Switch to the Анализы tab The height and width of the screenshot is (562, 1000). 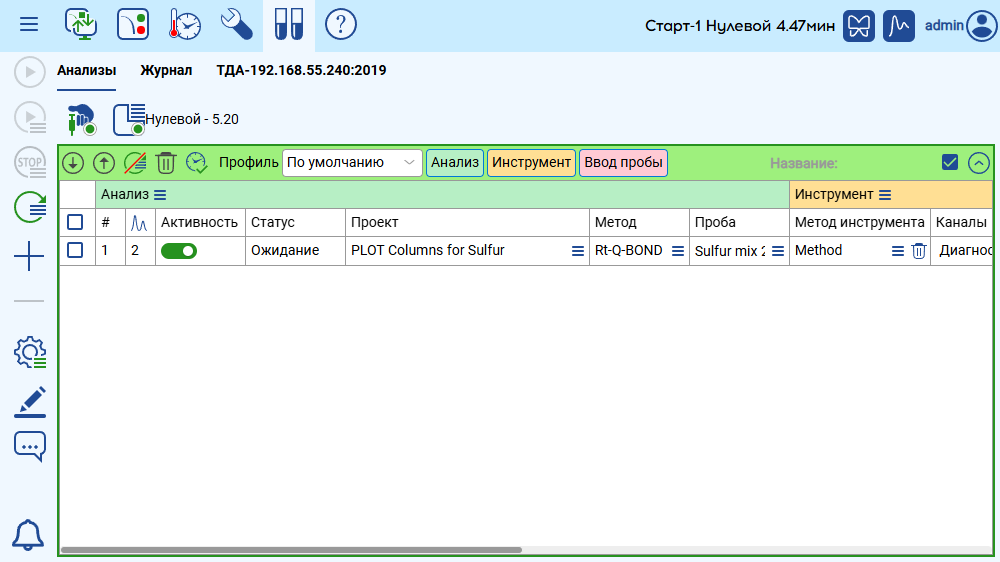(86, 71)
